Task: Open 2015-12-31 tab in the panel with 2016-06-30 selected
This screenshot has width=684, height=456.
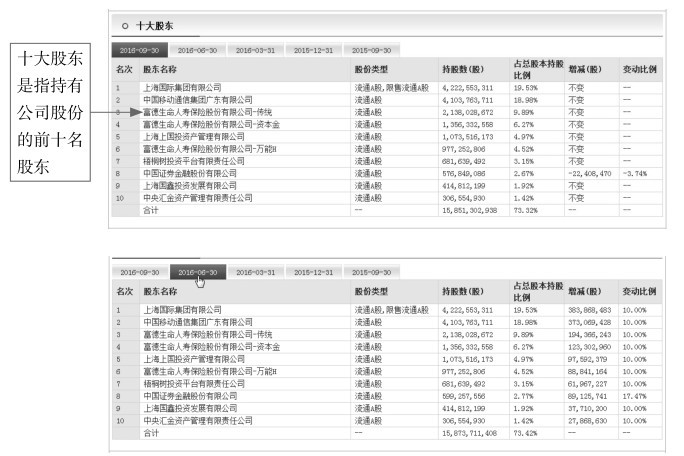Action: click(x=313, y=272)
